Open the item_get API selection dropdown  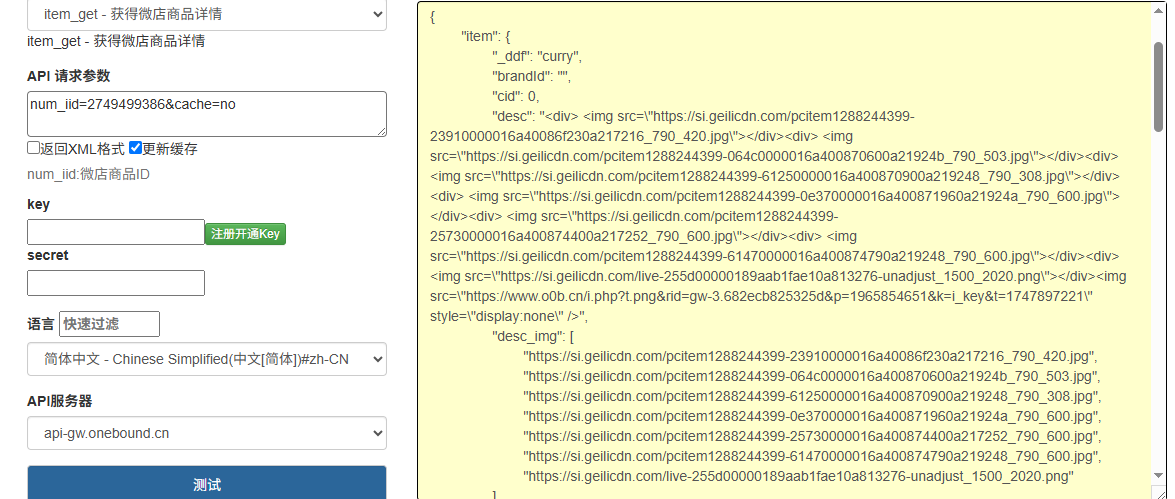coord(207,14)
